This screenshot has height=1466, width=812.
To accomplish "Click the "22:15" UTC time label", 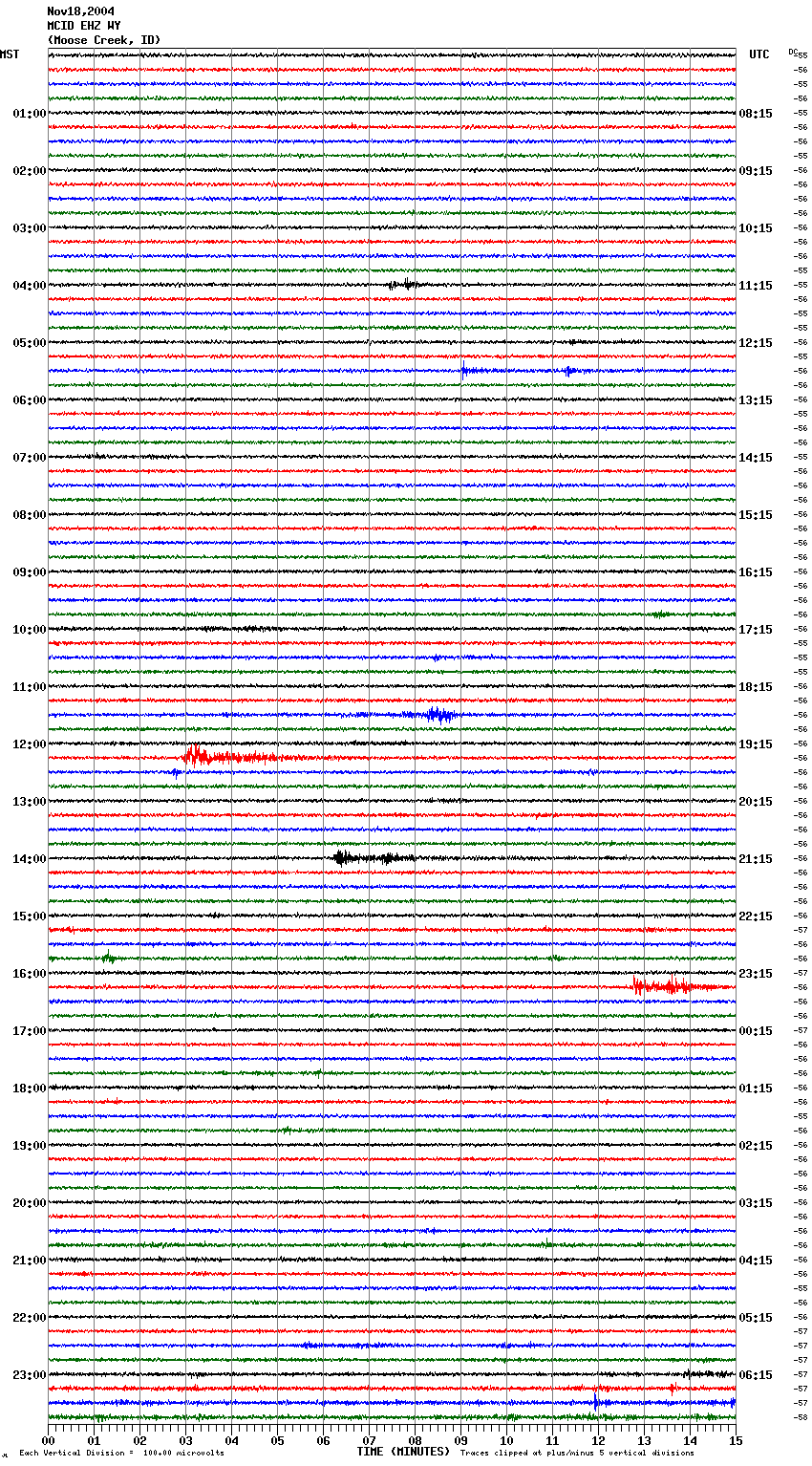I will (x=756, y=916).
